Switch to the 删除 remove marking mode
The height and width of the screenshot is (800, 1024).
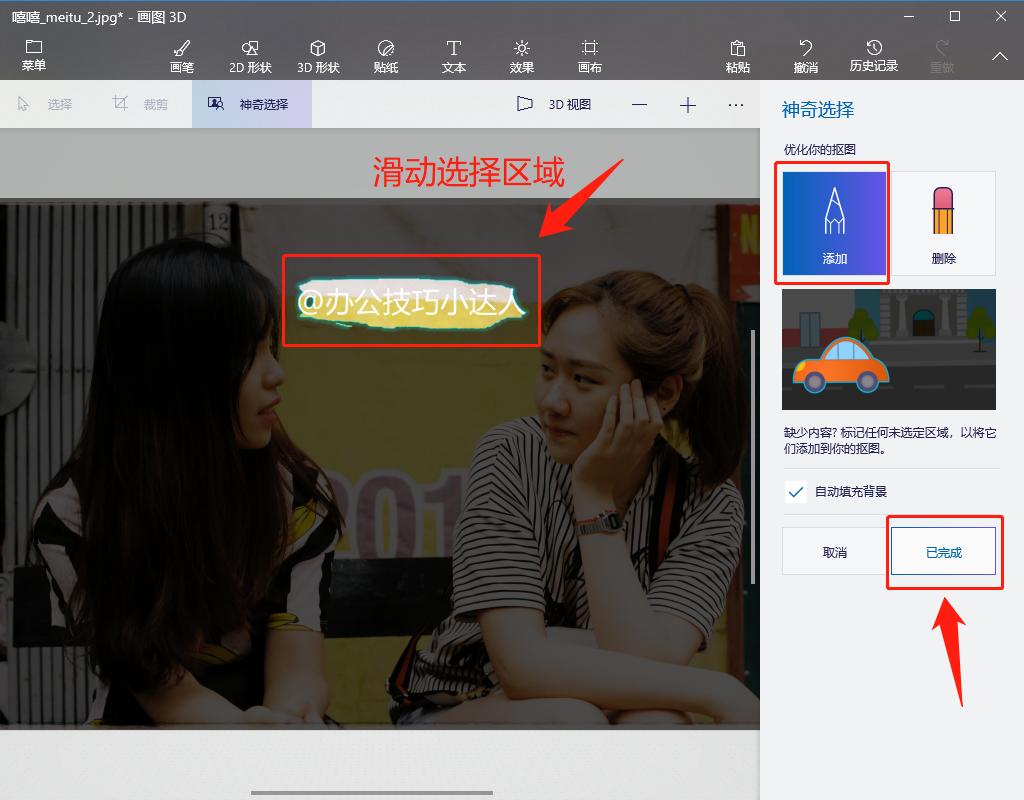coord(944,222)
